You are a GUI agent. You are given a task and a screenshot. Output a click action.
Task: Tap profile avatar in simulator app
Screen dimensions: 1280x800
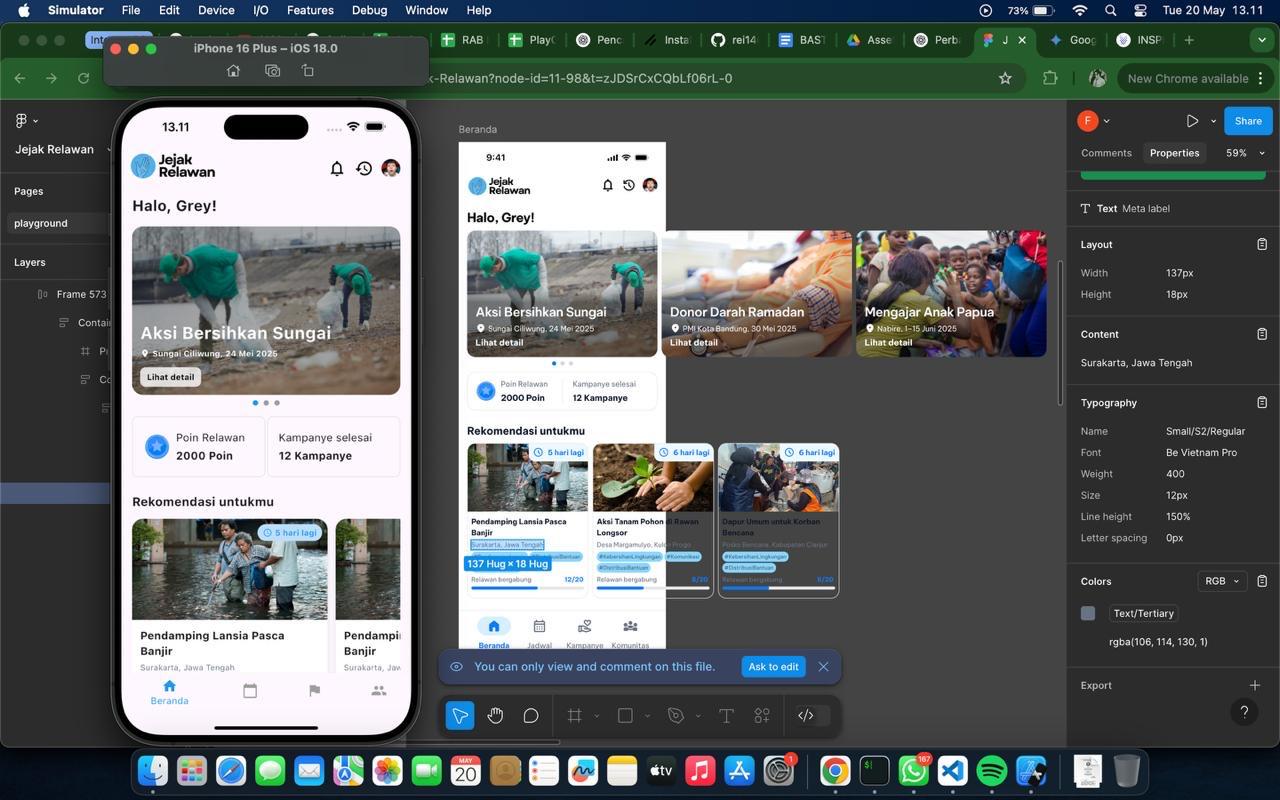point(391,167)
